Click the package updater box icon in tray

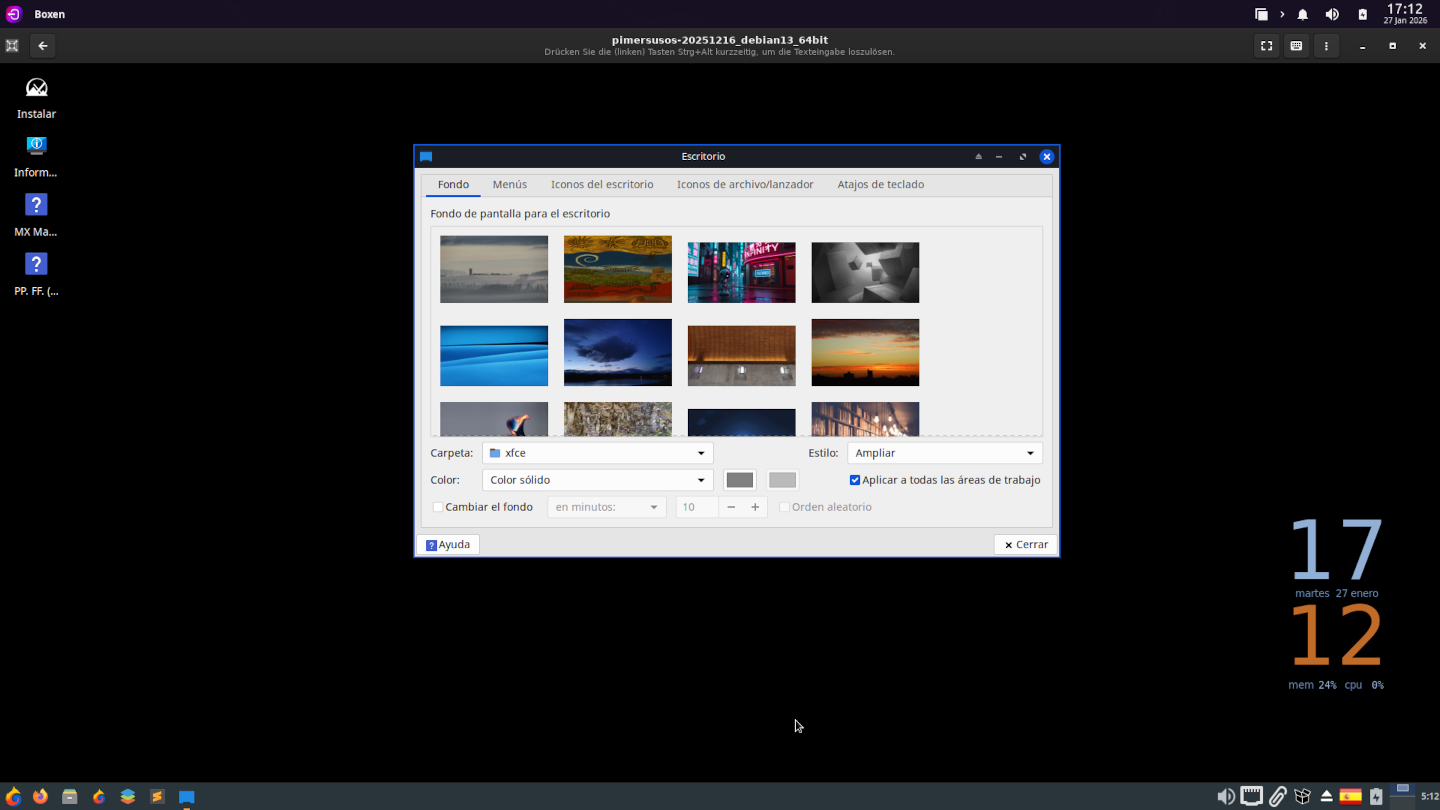point(1302,797)
